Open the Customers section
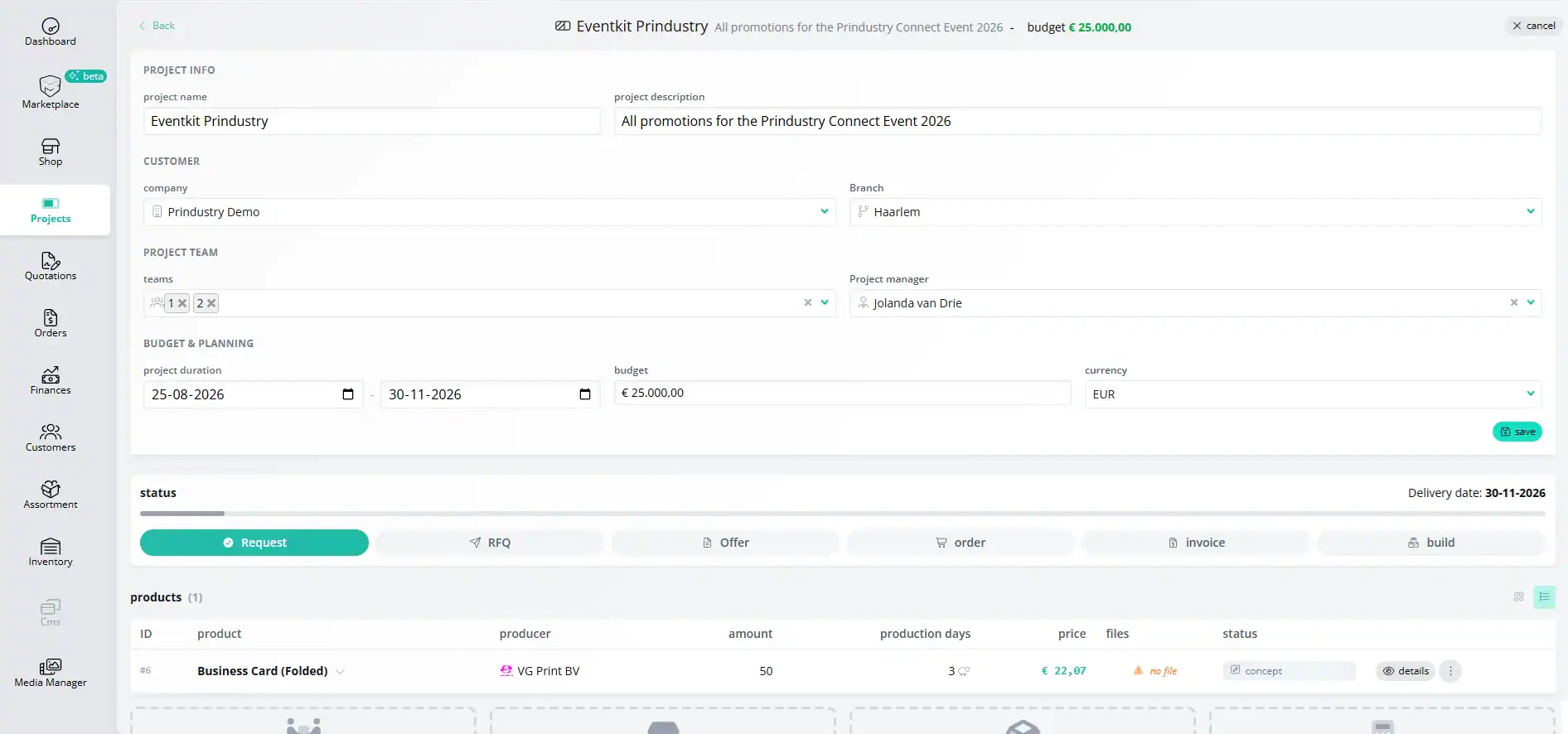 coord(51,438)
